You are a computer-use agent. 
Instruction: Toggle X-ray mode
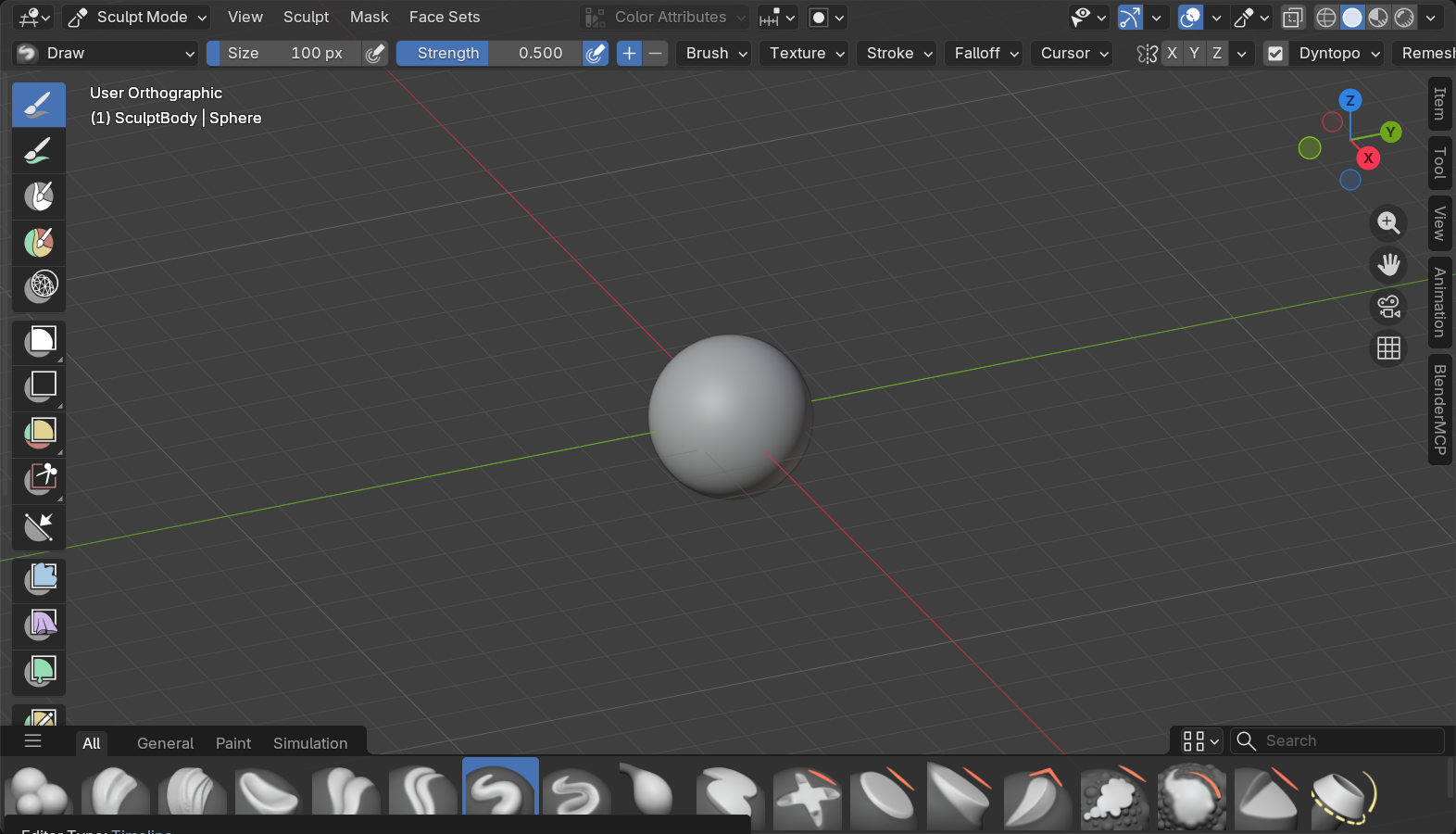pyautogui.click(x=1292, y=18)
